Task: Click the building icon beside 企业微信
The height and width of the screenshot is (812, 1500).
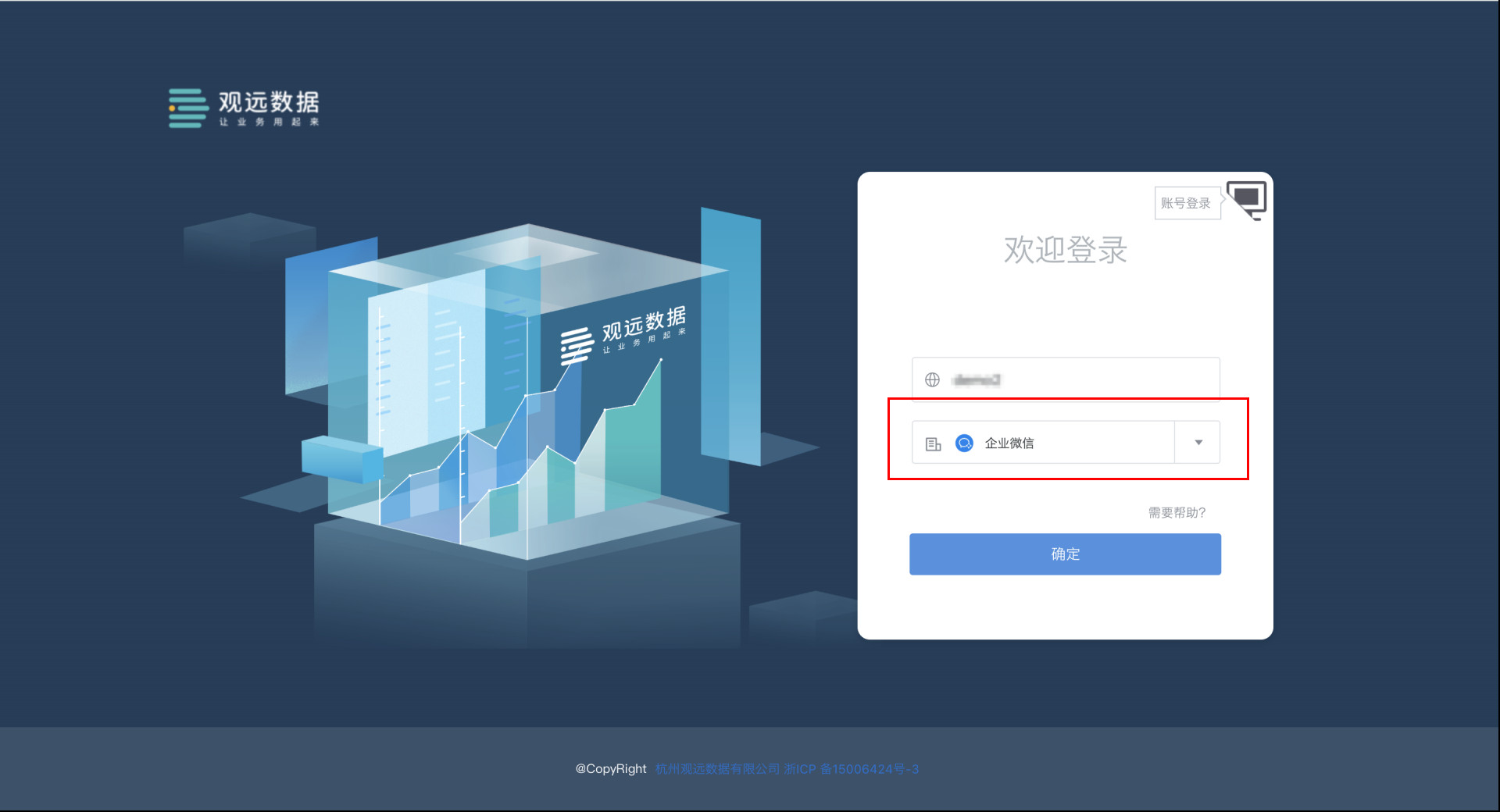Action: click(x=933, y=443)
